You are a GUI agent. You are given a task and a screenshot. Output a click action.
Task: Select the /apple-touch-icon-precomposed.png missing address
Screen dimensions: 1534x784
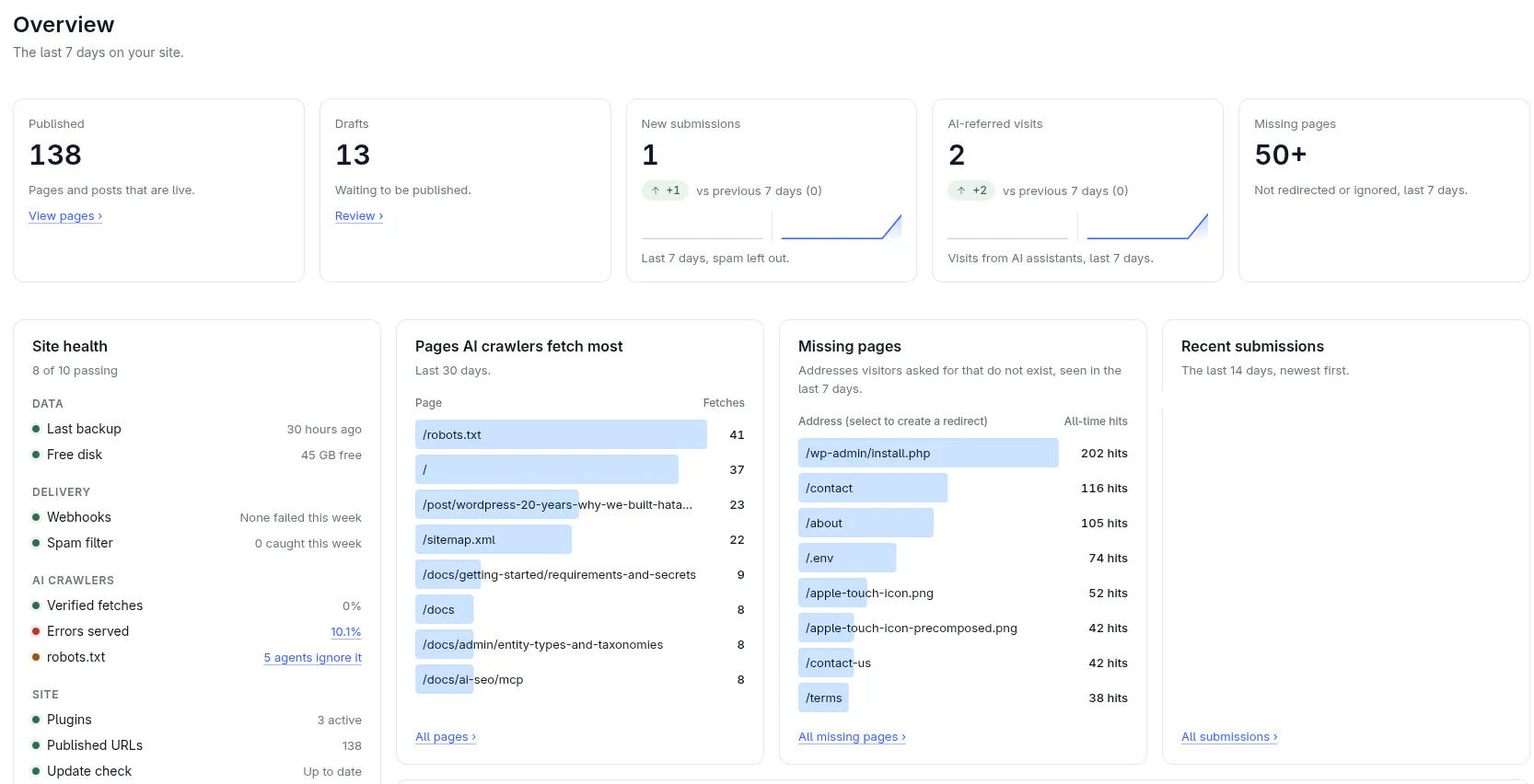coord(963,628)
